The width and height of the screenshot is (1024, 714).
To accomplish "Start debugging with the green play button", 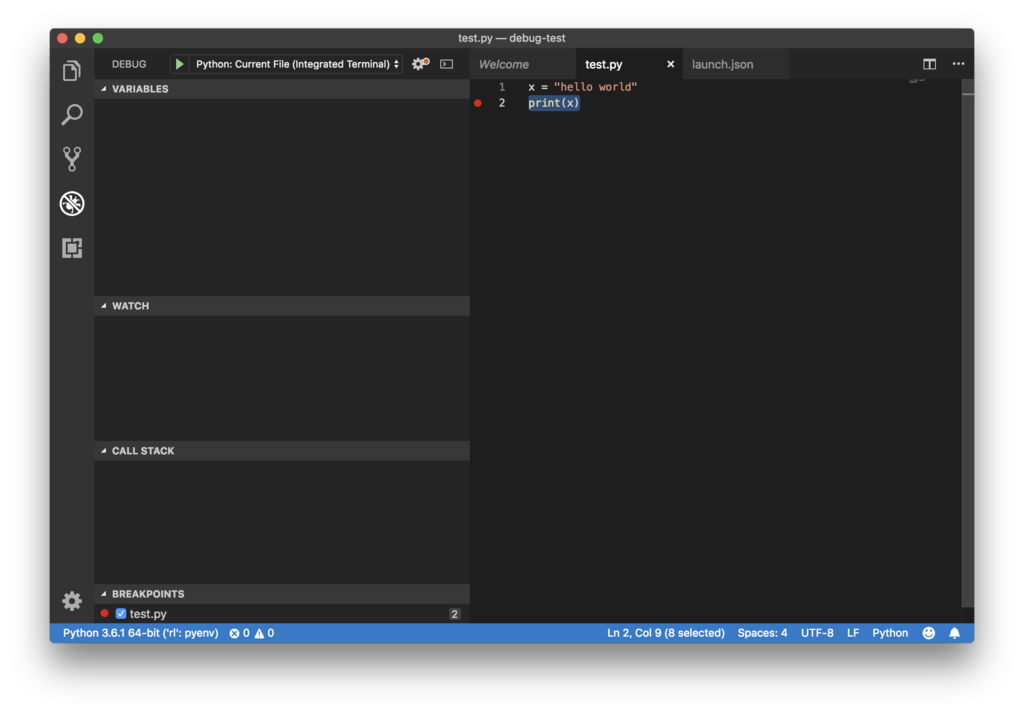I will (x=179, y=64).
